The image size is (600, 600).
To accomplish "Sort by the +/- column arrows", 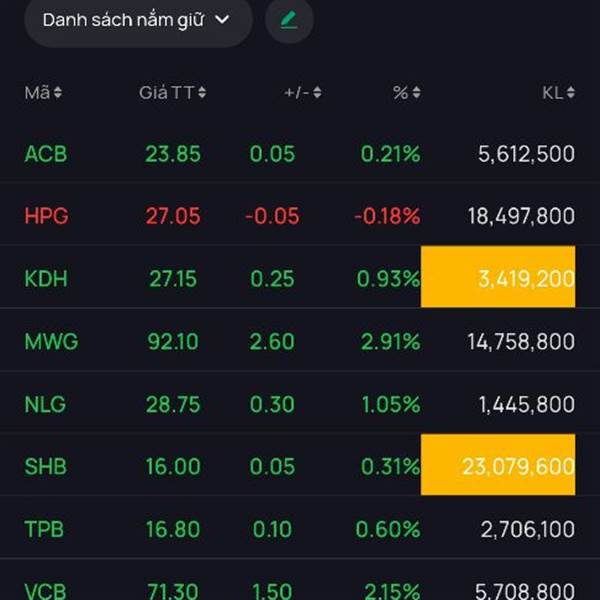I will 317,93.
